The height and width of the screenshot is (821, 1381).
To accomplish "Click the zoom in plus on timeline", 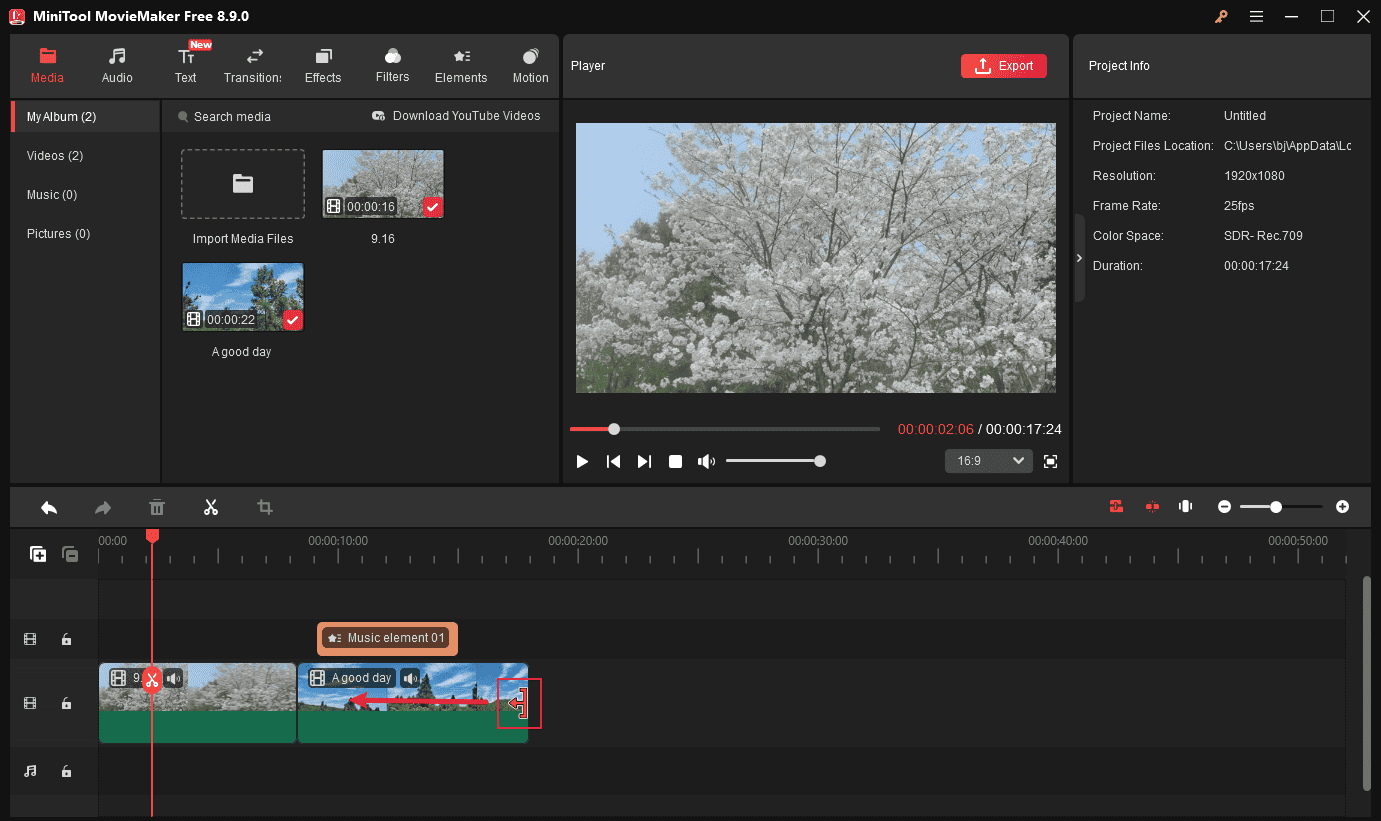I will tap(1342, 507).
